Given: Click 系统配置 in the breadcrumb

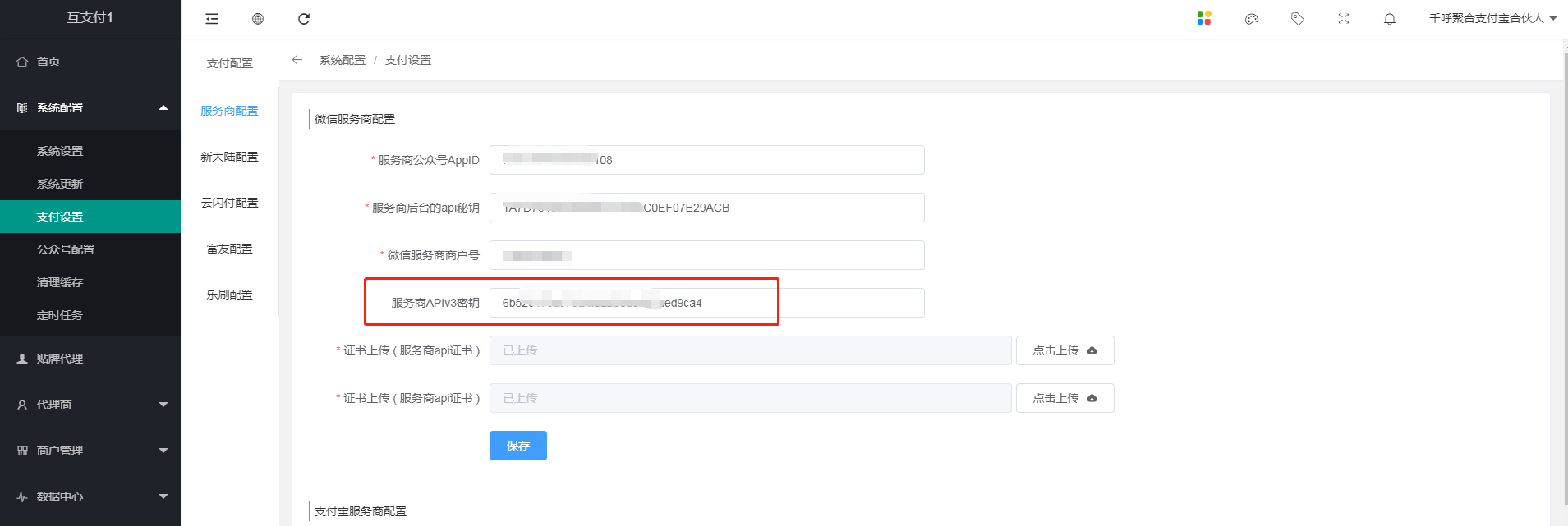Looking at the screenshot, I should pos(343,60).
